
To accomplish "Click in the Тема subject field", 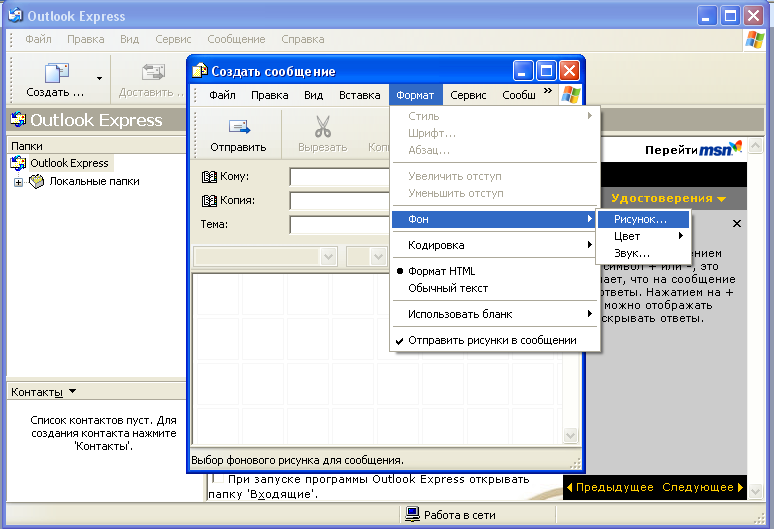I will click(340, 225).
